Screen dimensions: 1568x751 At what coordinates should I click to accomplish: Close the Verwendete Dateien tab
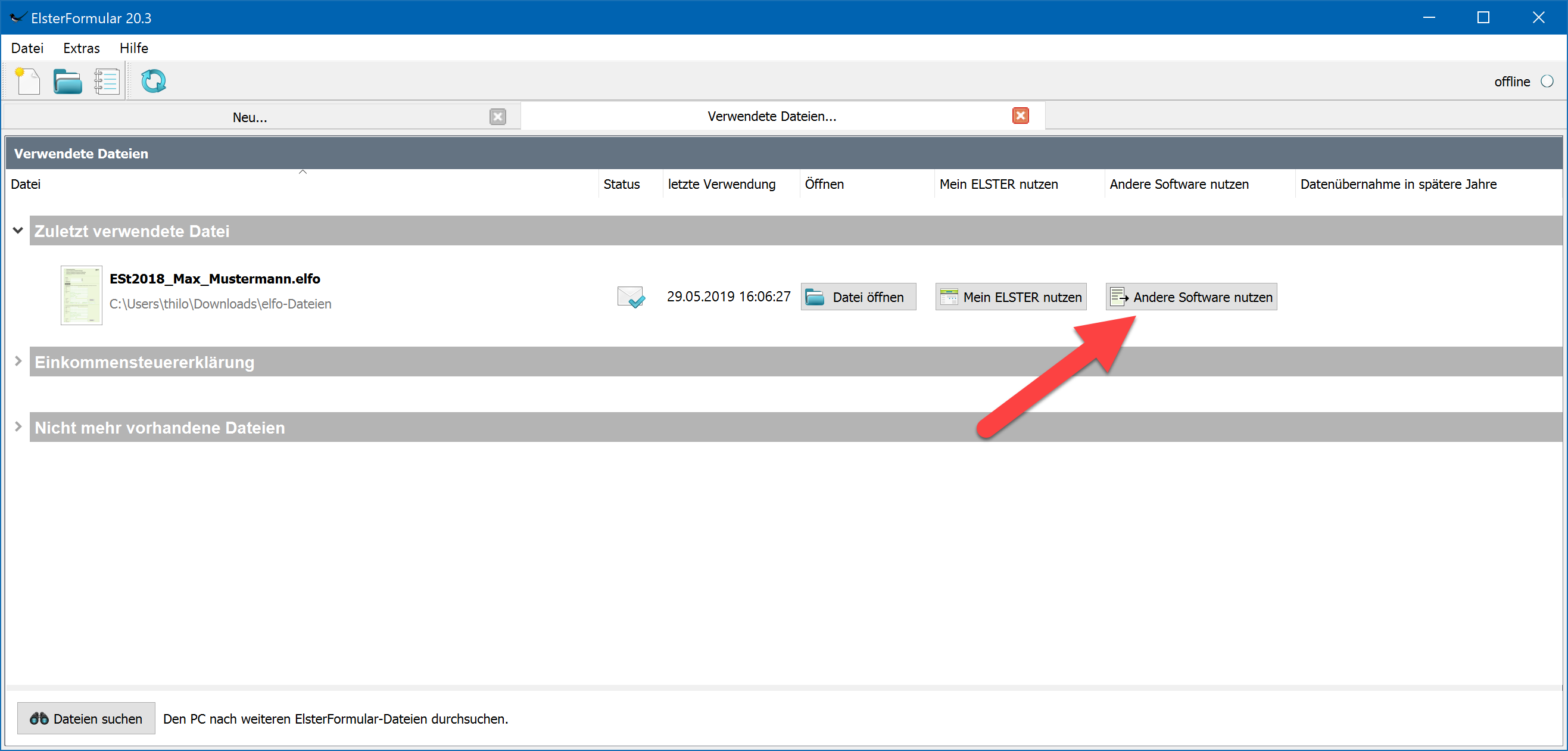point(1020,116)
